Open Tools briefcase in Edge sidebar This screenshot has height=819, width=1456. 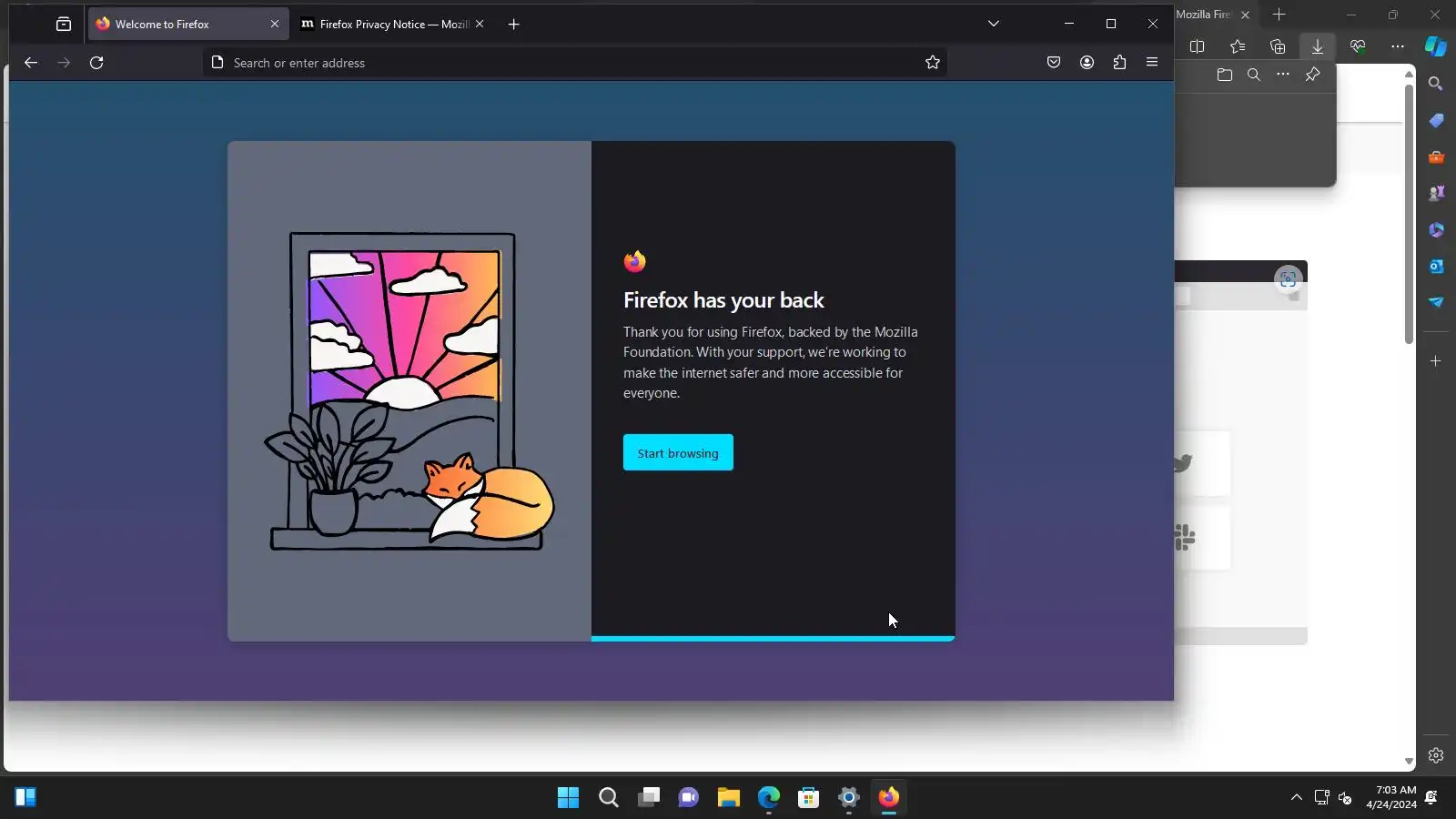[1436, 157]
